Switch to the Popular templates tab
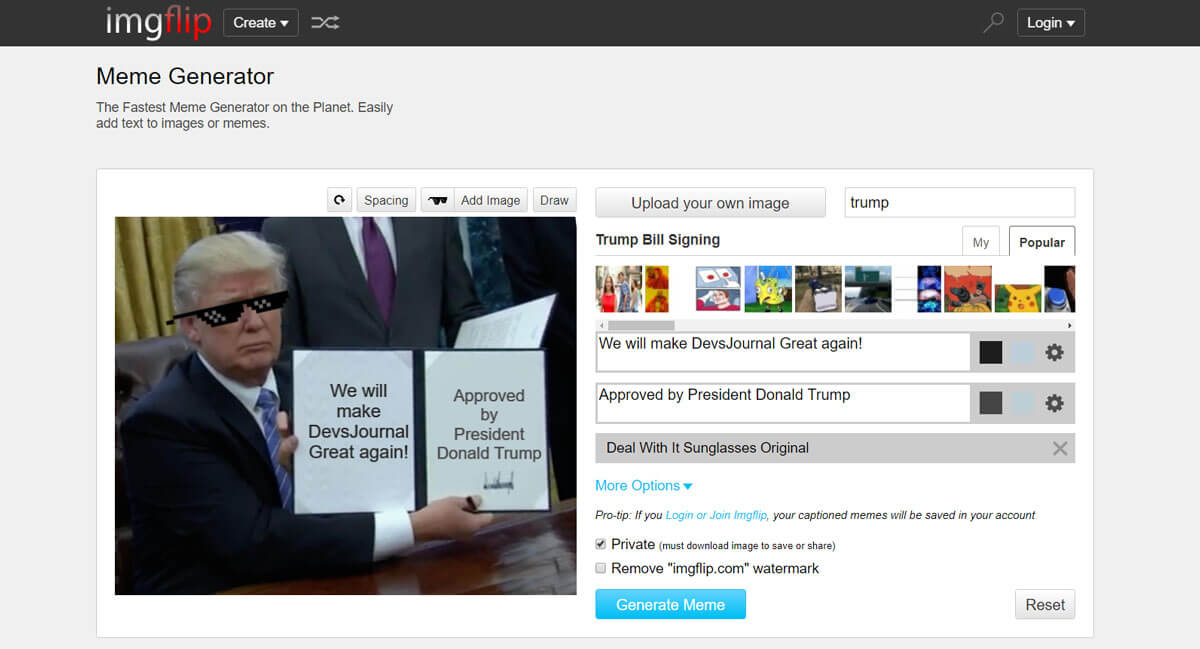 click(1042, 242)
